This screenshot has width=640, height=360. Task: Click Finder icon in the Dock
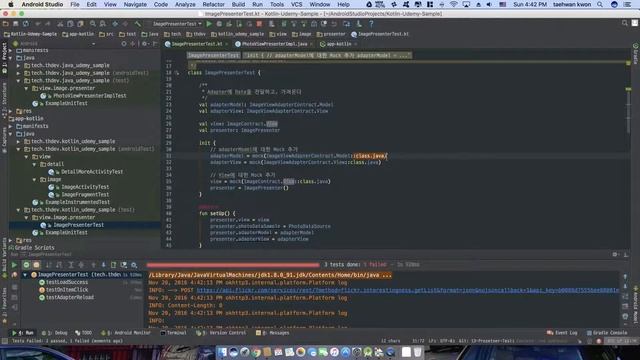point(222,352)
